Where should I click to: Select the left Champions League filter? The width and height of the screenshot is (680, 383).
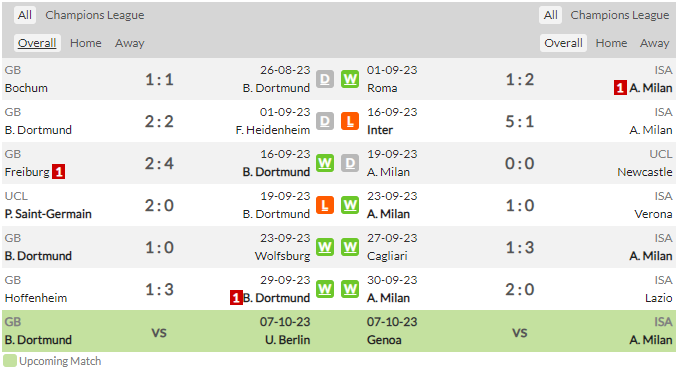pyautogui.click(x=95, y=15)
